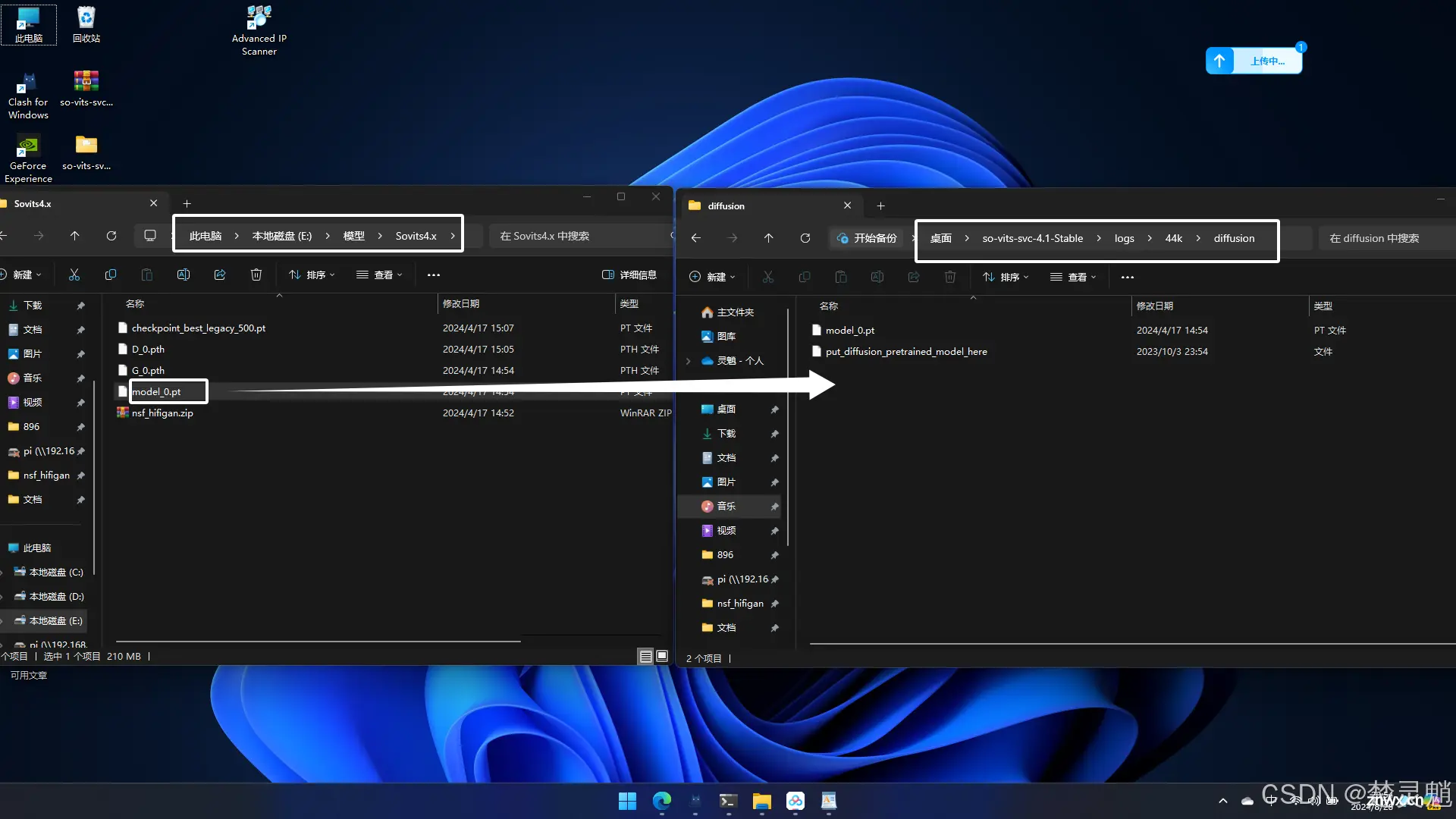Click Windows Start button on taskbar
Screen dimensions: 1456x819
tap(627, 801)
